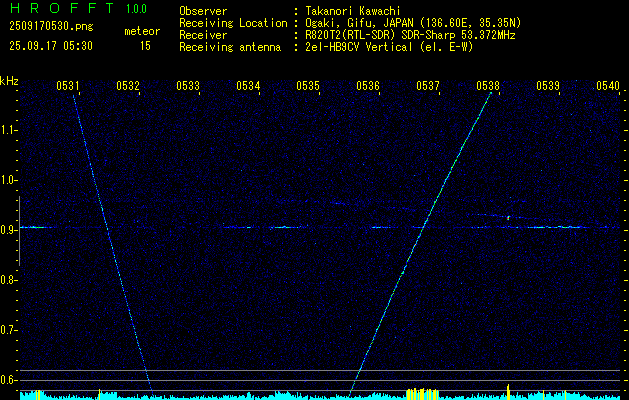Click the 0.7 kHz axis label
Screen dimensions: 629x400
[8, 330]
